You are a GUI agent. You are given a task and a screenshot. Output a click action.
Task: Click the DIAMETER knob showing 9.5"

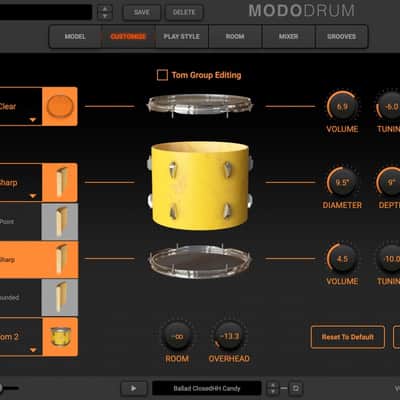342,183
